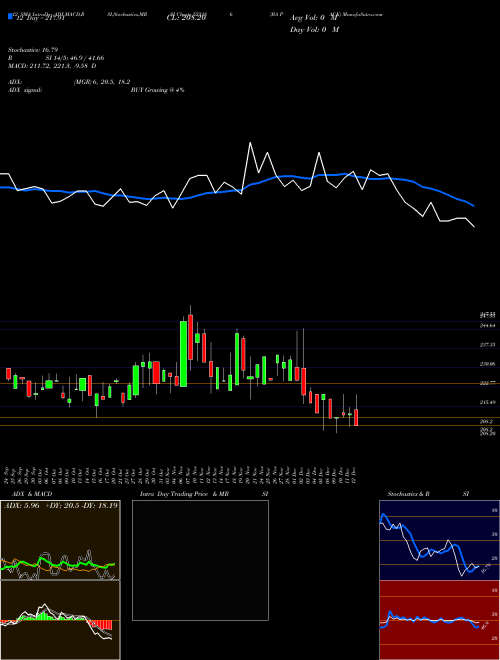Click the 237.33 price axis label
The image size is (500, 660).
click(487, 345)
